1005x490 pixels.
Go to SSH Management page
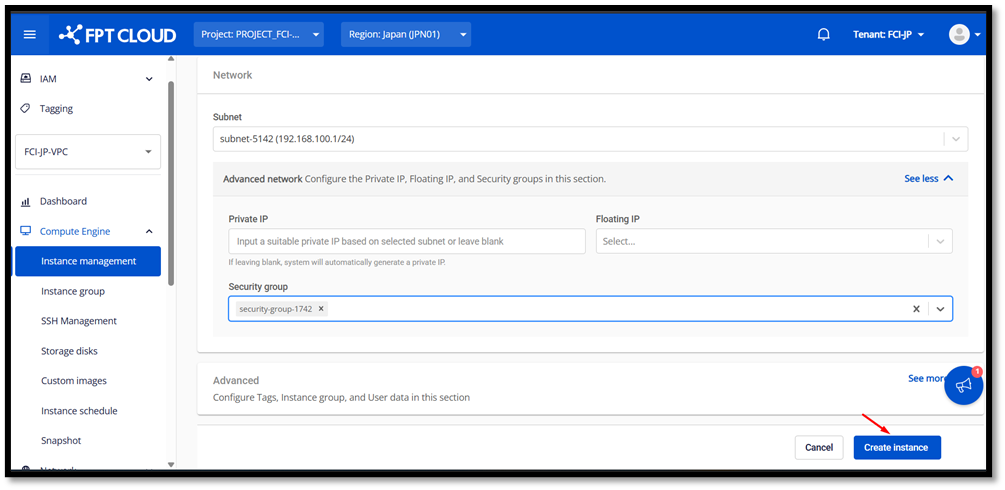pyautogui.click(x=79, y=321)
